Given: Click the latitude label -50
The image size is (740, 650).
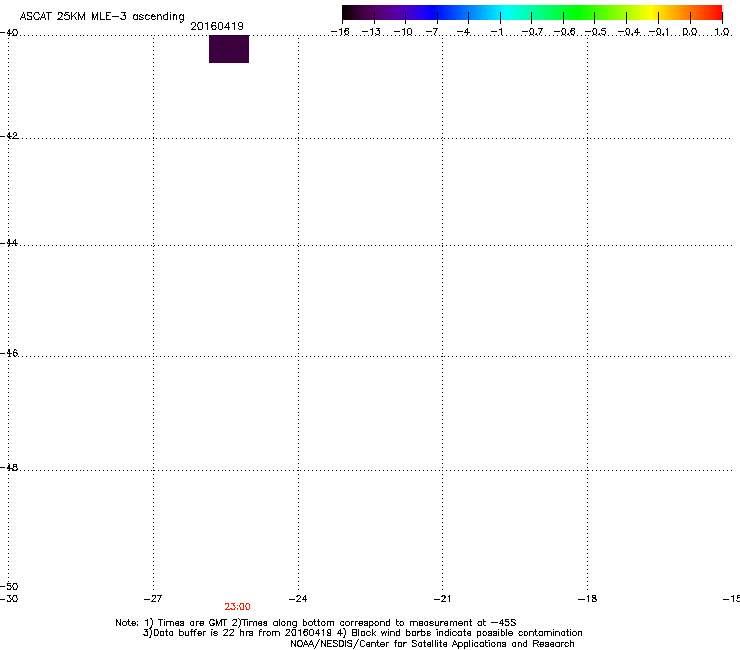Looking at the screenshot, I should coord(9,586).
